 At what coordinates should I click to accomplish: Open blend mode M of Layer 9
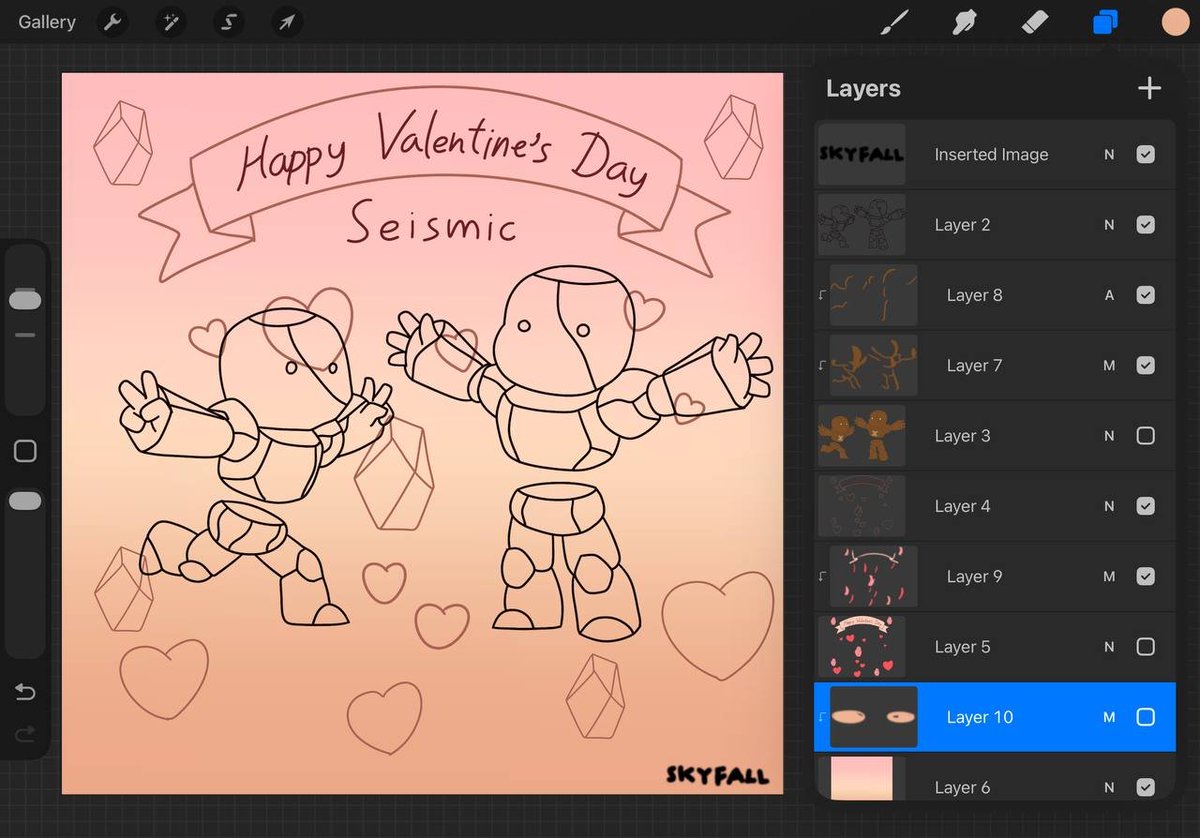click(1109, 576)
